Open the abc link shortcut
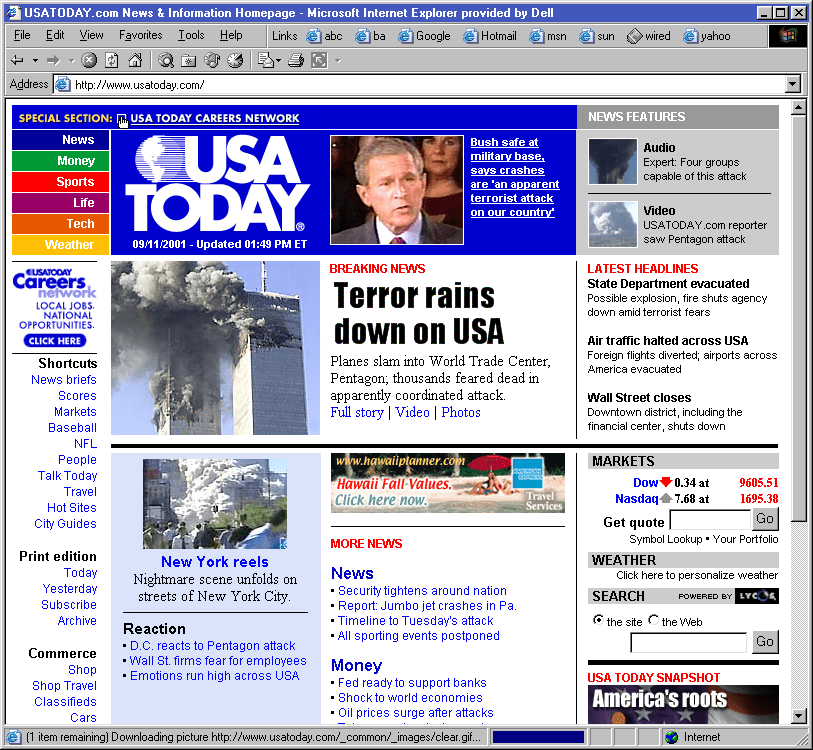 pos(325,36)
